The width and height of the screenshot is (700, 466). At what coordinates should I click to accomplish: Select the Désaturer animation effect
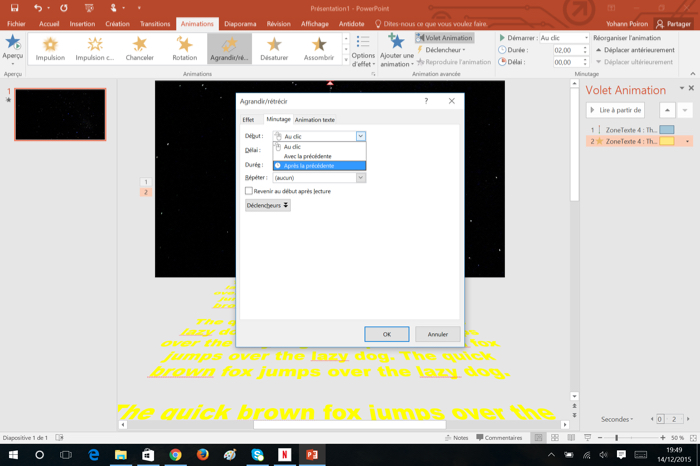[x=274, y=48]
